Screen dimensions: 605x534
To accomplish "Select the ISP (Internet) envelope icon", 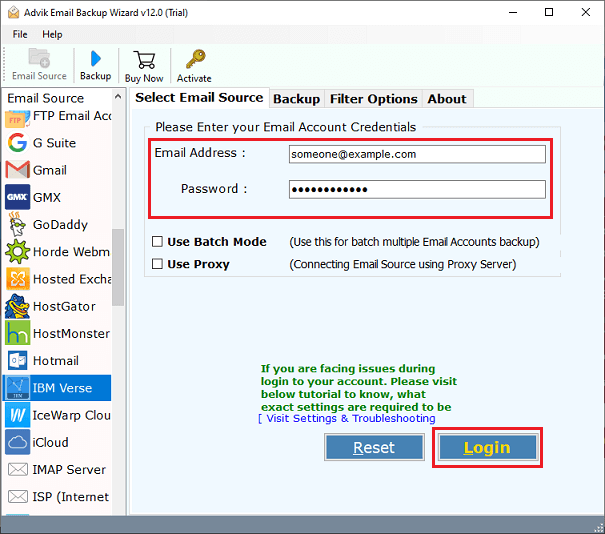I will tap(18, 497).
